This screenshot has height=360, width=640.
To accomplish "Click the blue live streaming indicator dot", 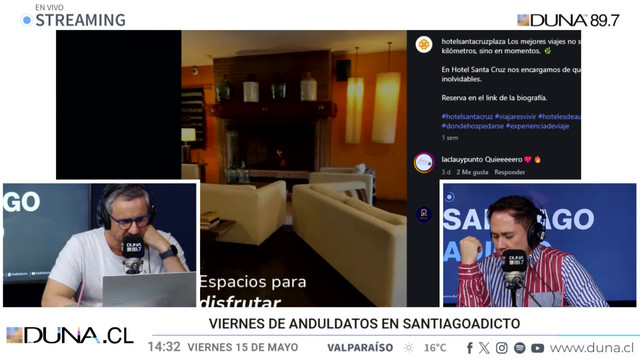I will [x=27, y=20].
